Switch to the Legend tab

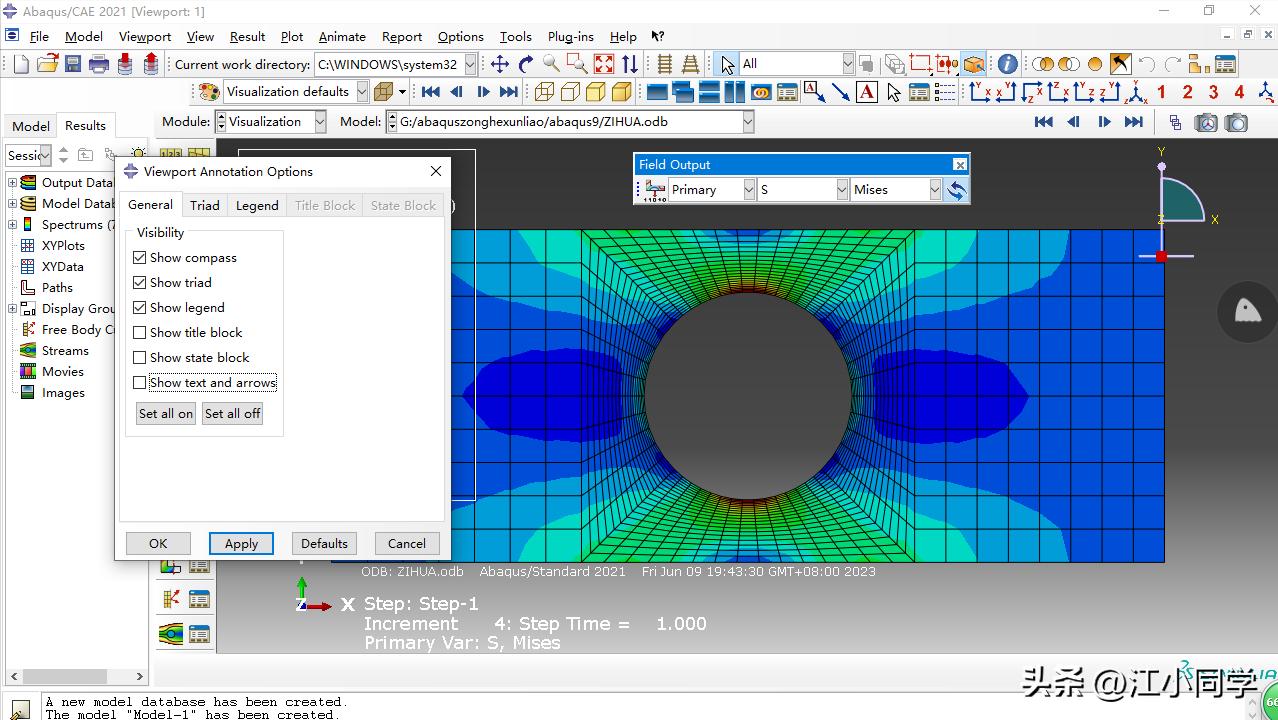(257, 205)
